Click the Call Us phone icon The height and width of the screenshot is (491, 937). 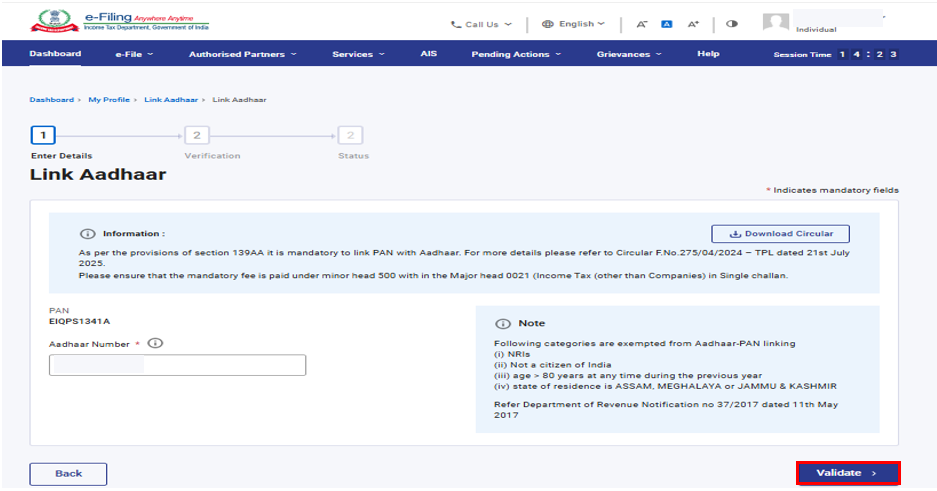click(455, 24)
